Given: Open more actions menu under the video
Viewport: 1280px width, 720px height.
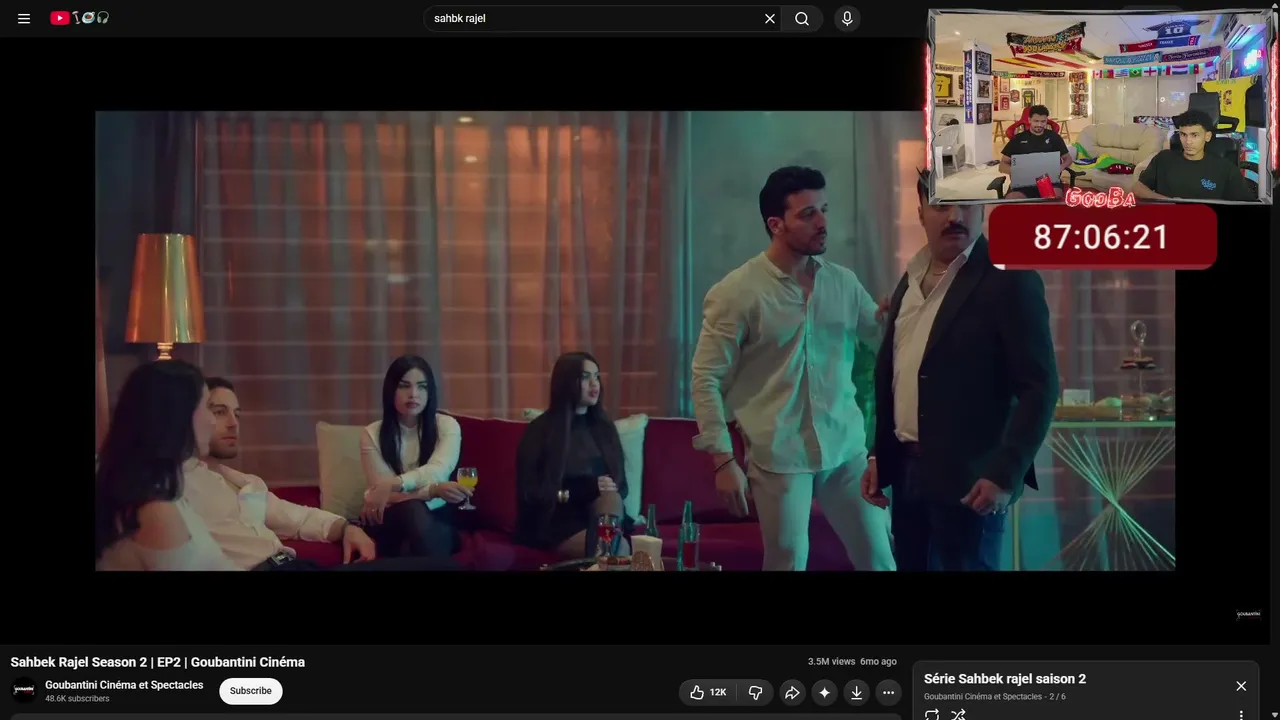Looking at the screenshot, I should coord(888,692).
